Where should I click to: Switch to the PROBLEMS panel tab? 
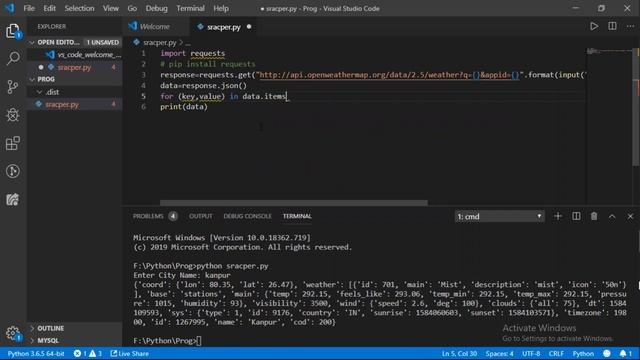coord(148,216)
